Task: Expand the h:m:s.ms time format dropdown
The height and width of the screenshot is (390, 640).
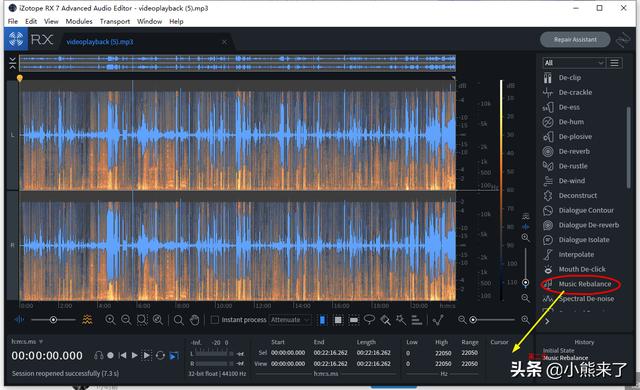Action: click(x=27, y=341)
